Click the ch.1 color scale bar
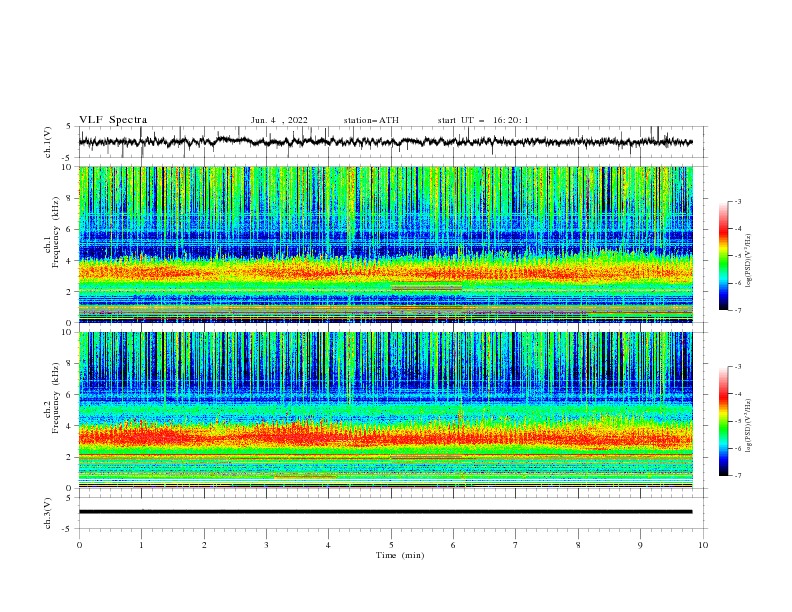The width and height of the screenshot is (792, 612). 723,256
